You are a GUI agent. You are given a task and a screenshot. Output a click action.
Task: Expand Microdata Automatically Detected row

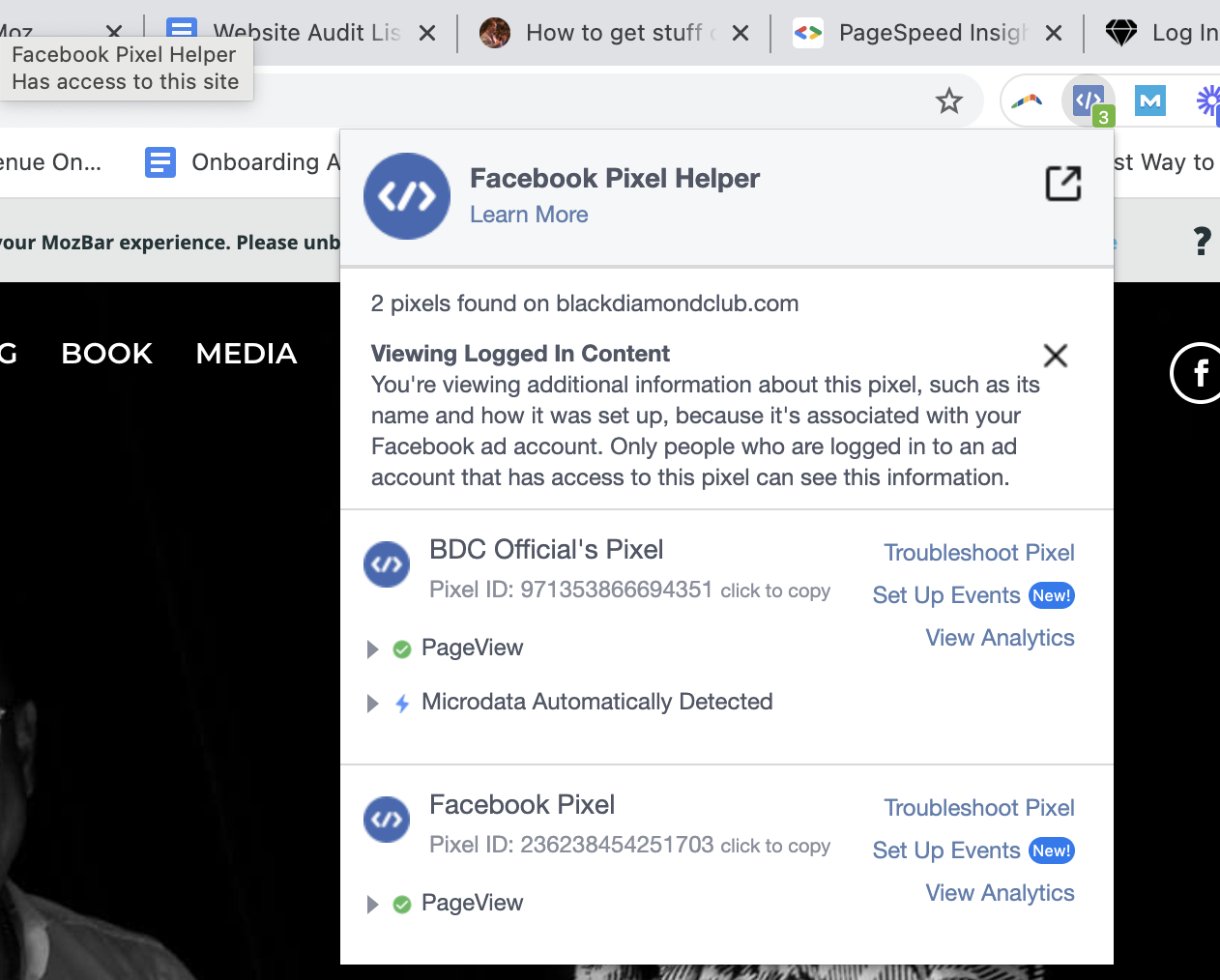[x=372, y=704]
